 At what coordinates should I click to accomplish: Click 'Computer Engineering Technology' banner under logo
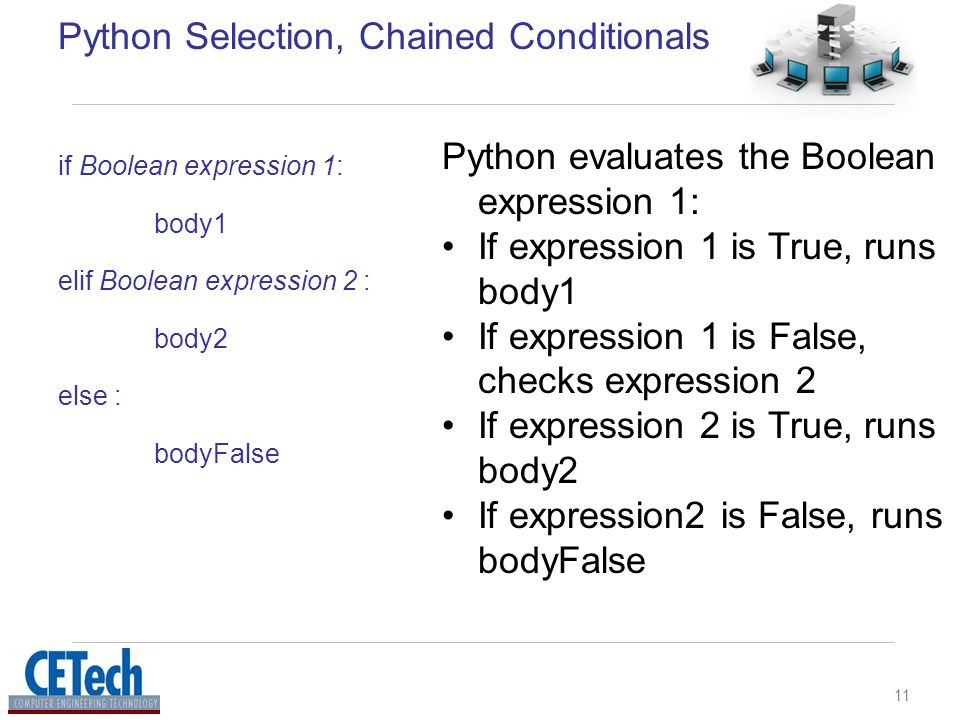click(x=84, y=703)
